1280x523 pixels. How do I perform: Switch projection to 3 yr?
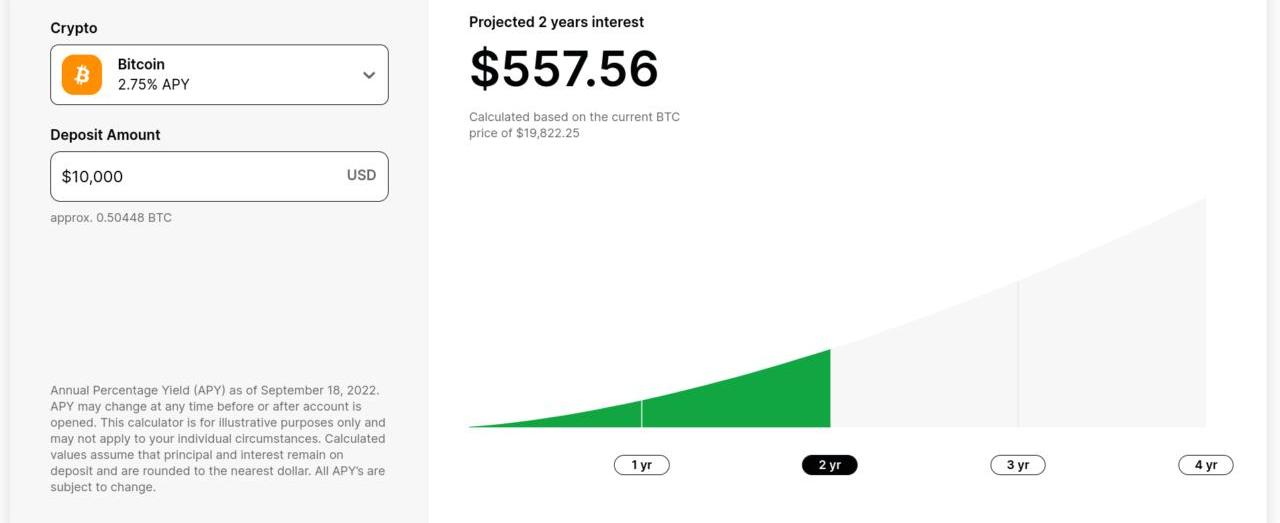tap(1017, 465)
